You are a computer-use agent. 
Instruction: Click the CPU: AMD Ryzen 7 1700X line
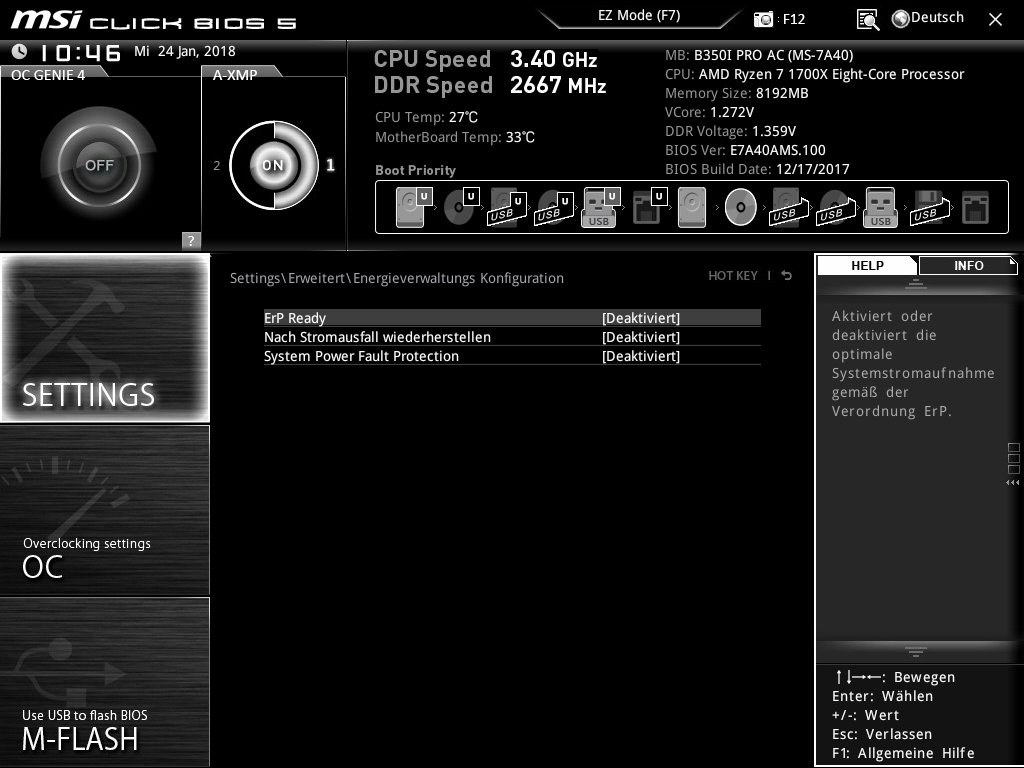(x=814, y=74)
